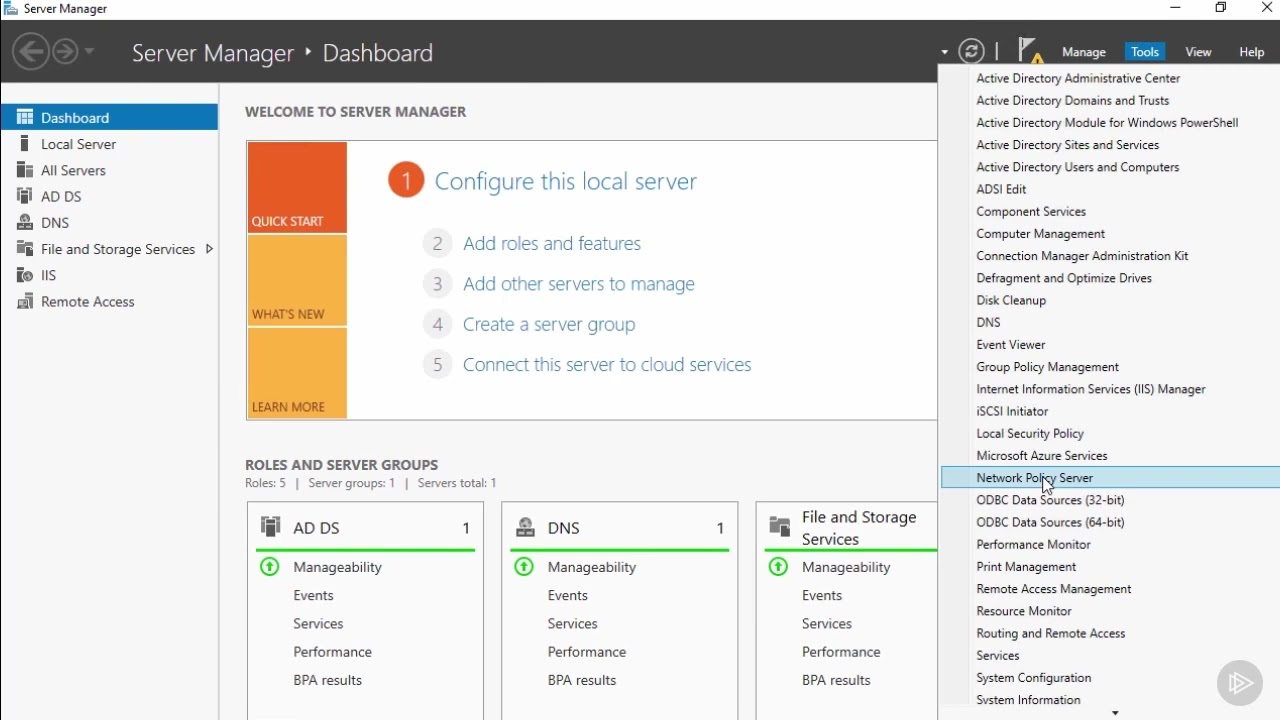The width and height of the screenshot is (1280, 720).
Task: Click the refresh dashboard icon
Action: pyautogui.click(x=971, y=51)
